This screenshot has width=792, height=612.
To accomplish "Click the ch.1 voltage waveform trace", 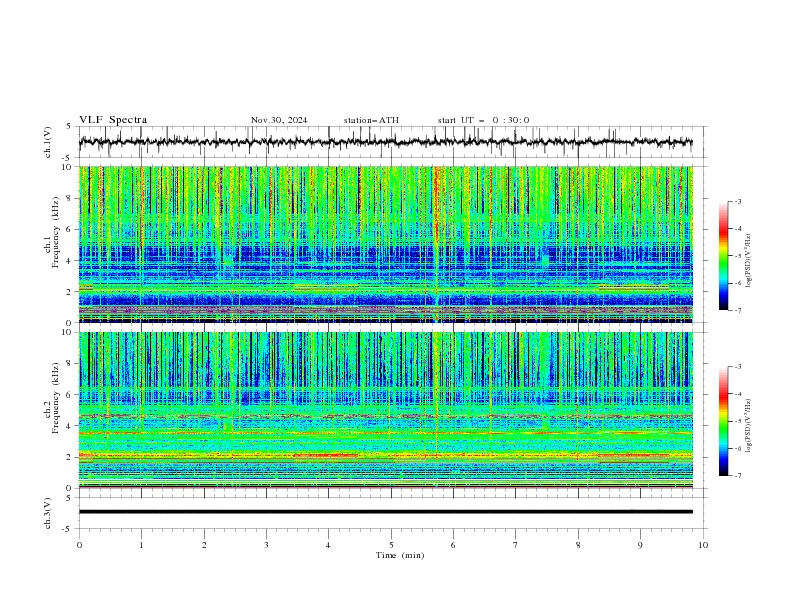I will pos(385,142).
